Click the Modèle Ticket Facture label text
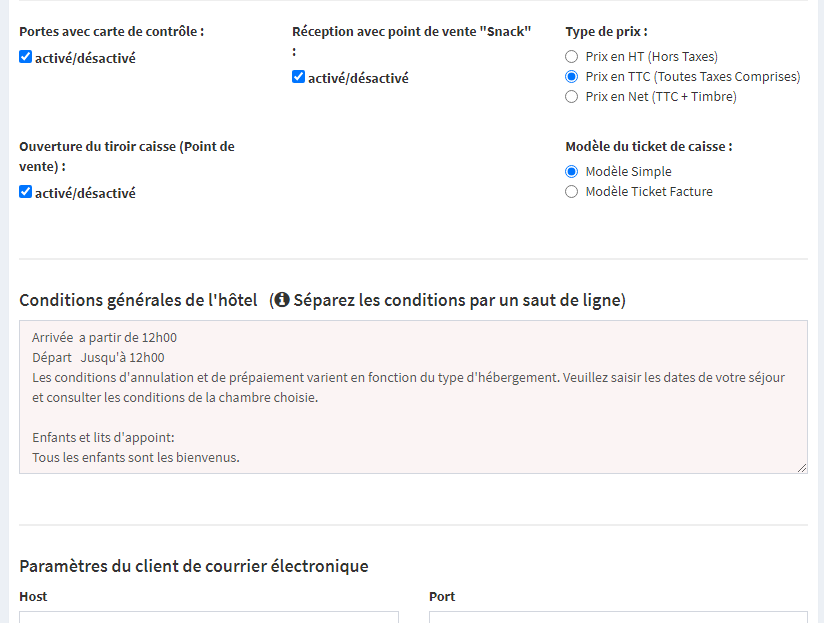Screen dimensions: 824x623 click(x=649, y=192)
